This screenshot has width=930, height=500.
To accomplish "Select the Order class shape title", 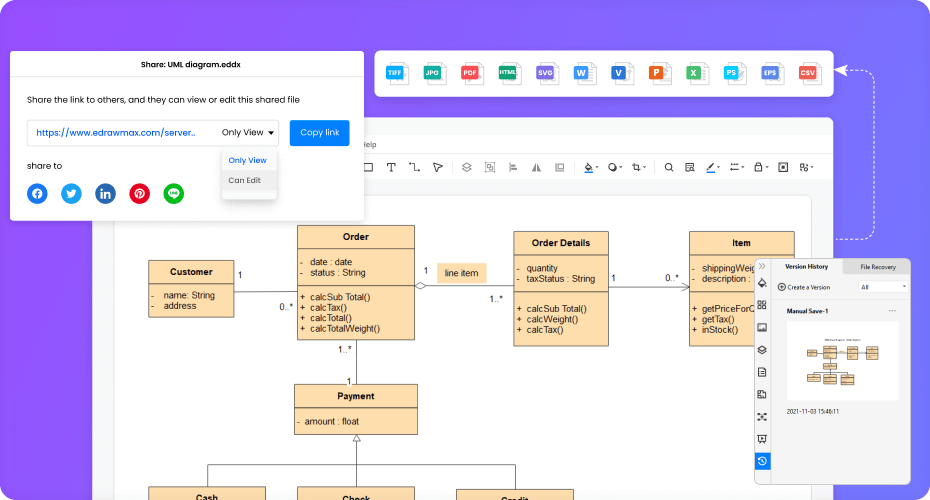I will tap(356, 237).
